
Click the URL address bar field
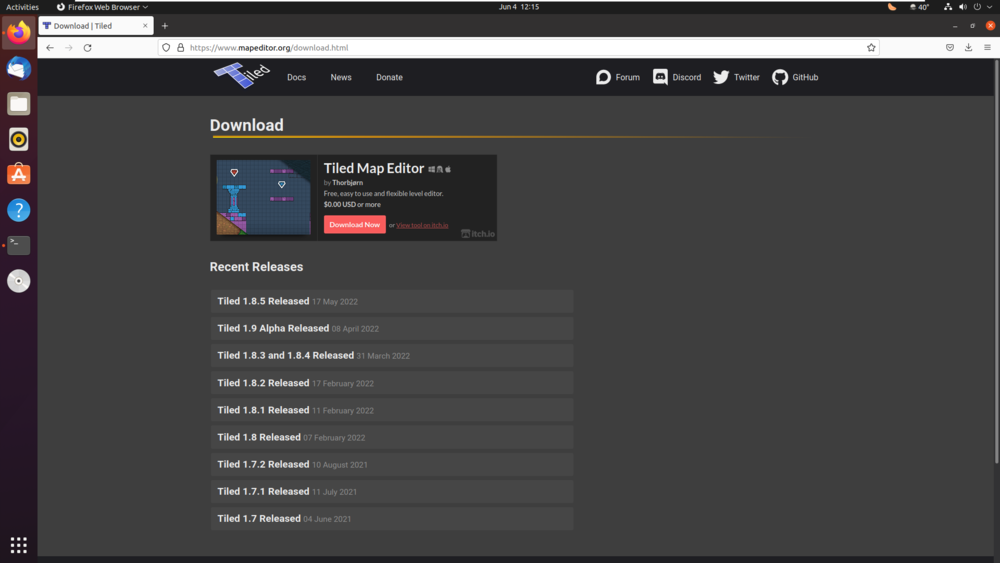518,48
